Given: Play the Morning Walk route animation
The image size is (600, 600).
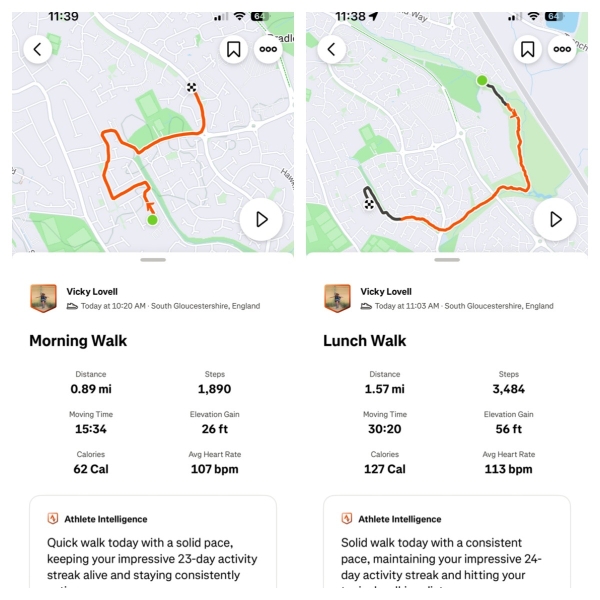Looking at the screenshot, I should [x=261, y=219].
